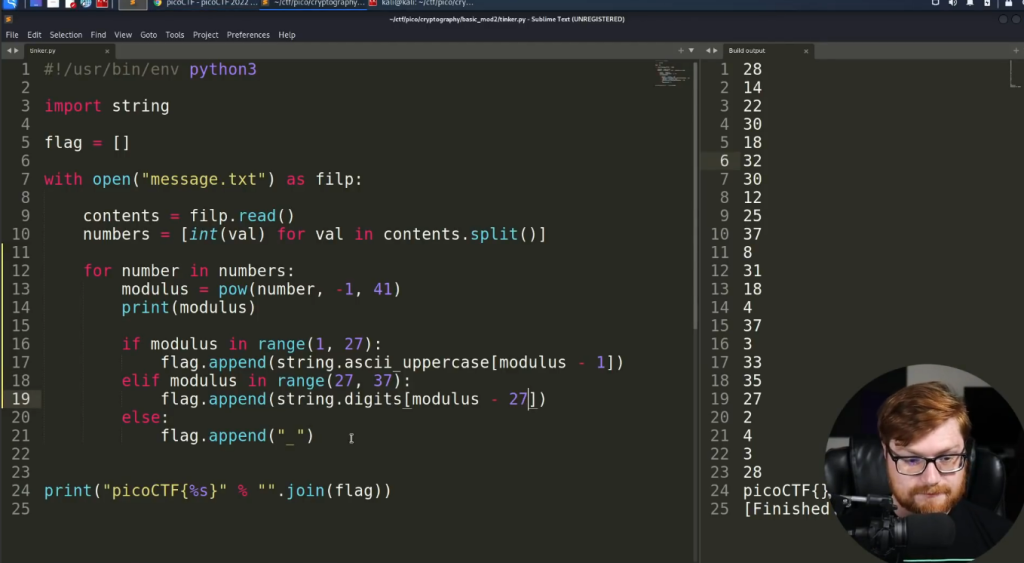Go to next tab in Build output pane
The image size is (1024, 563).
point(715,50)
